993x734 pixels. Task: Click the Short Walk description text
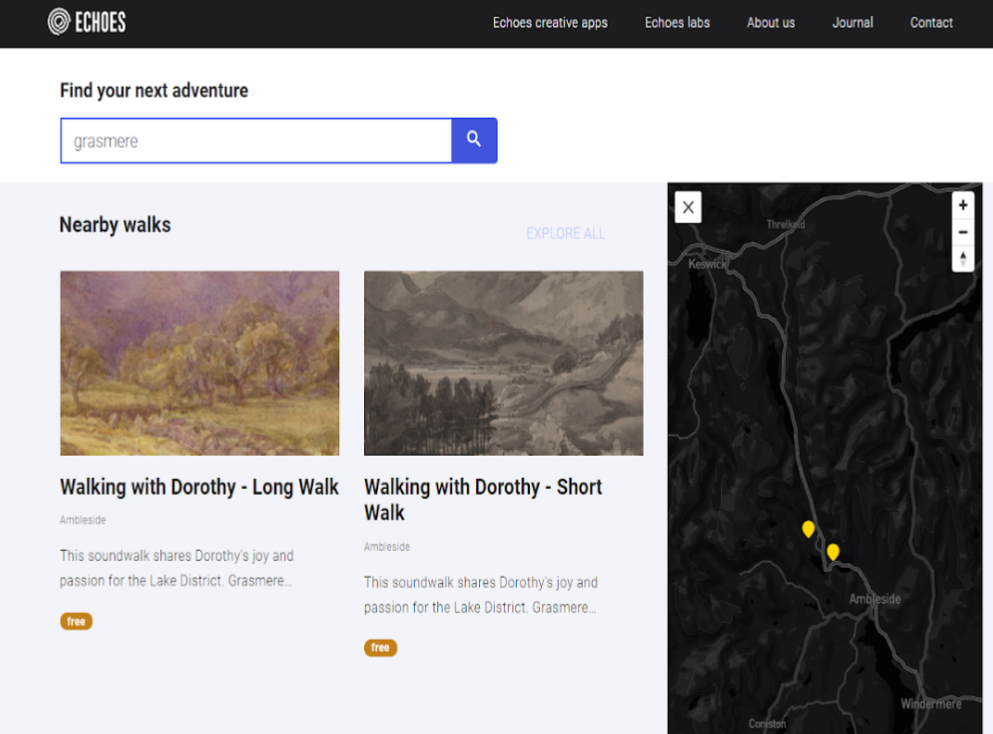tap(481, 595)
